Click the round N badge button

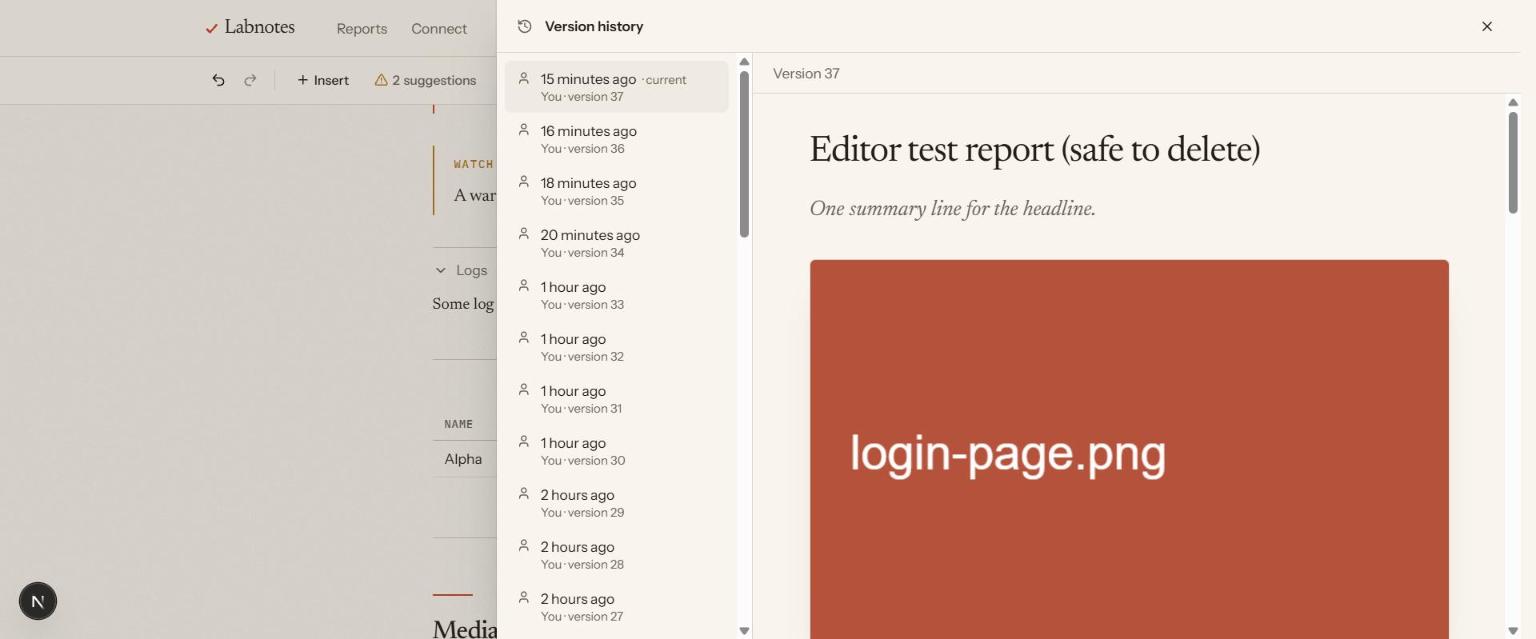38,601
